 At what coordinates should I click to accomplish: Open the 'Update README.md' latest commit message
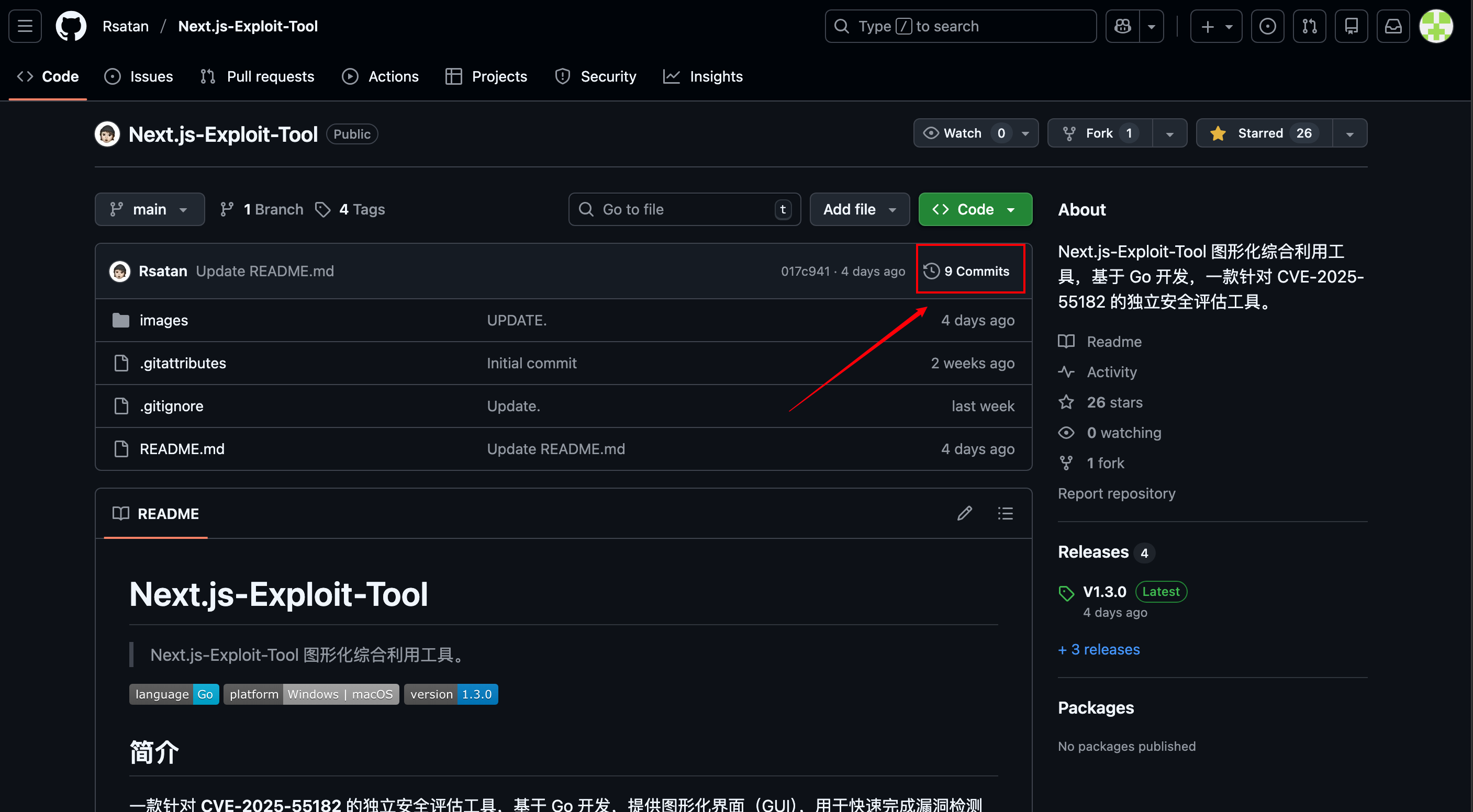[265, 271]
